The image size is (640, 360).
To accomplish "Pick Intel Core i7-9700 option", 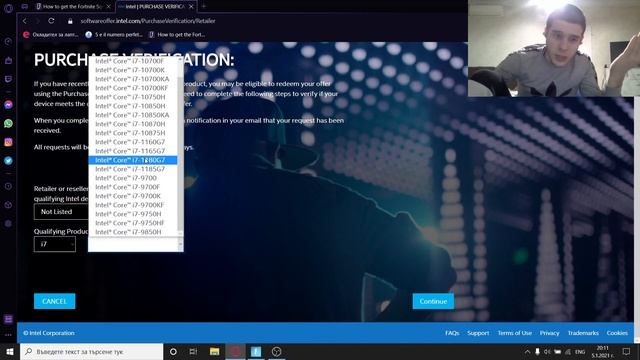I will 133,178.
